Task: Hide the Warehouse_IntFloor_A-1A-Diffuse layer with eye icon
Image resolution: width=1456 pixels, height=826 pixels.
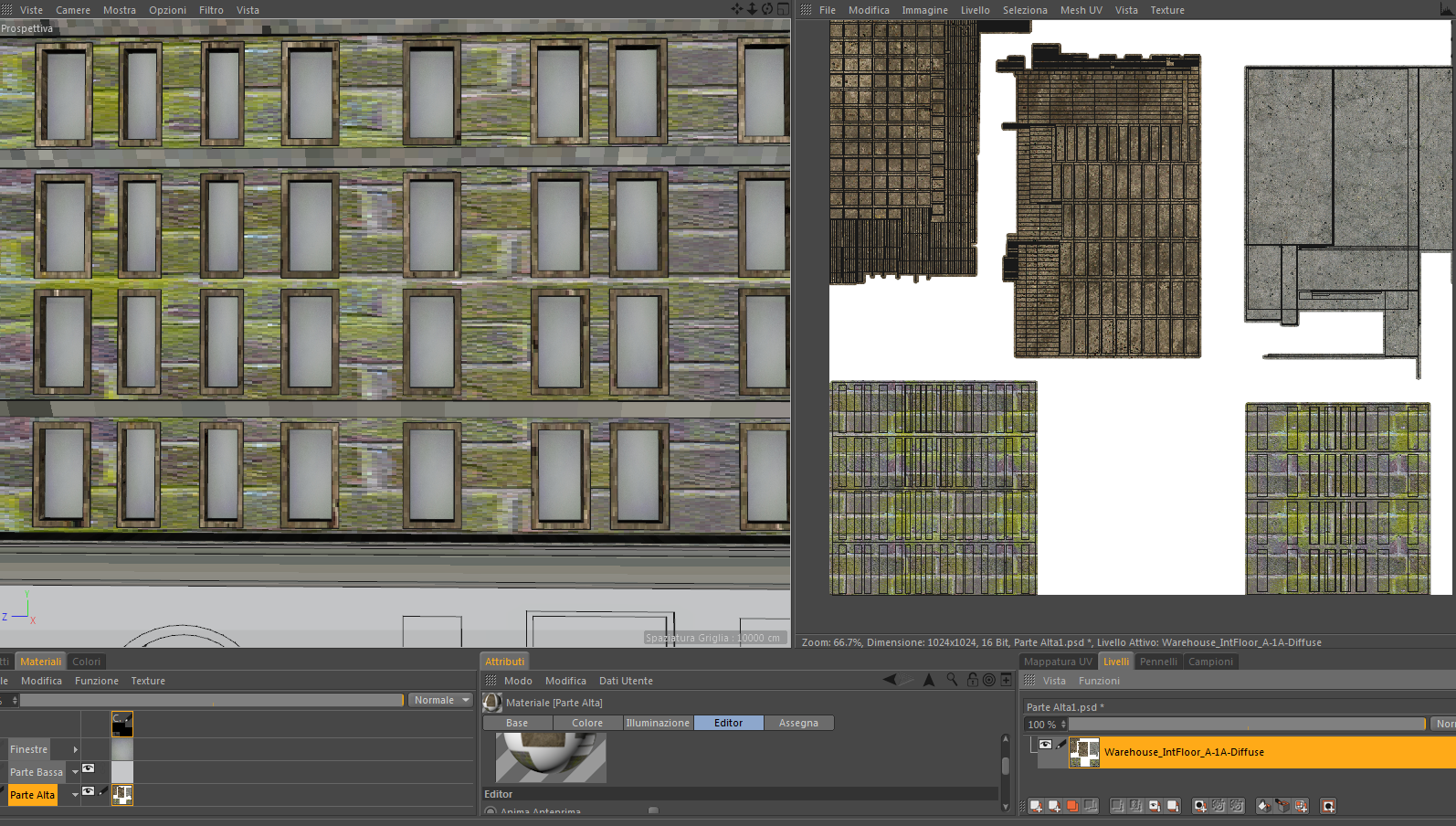Action: 1045,745
